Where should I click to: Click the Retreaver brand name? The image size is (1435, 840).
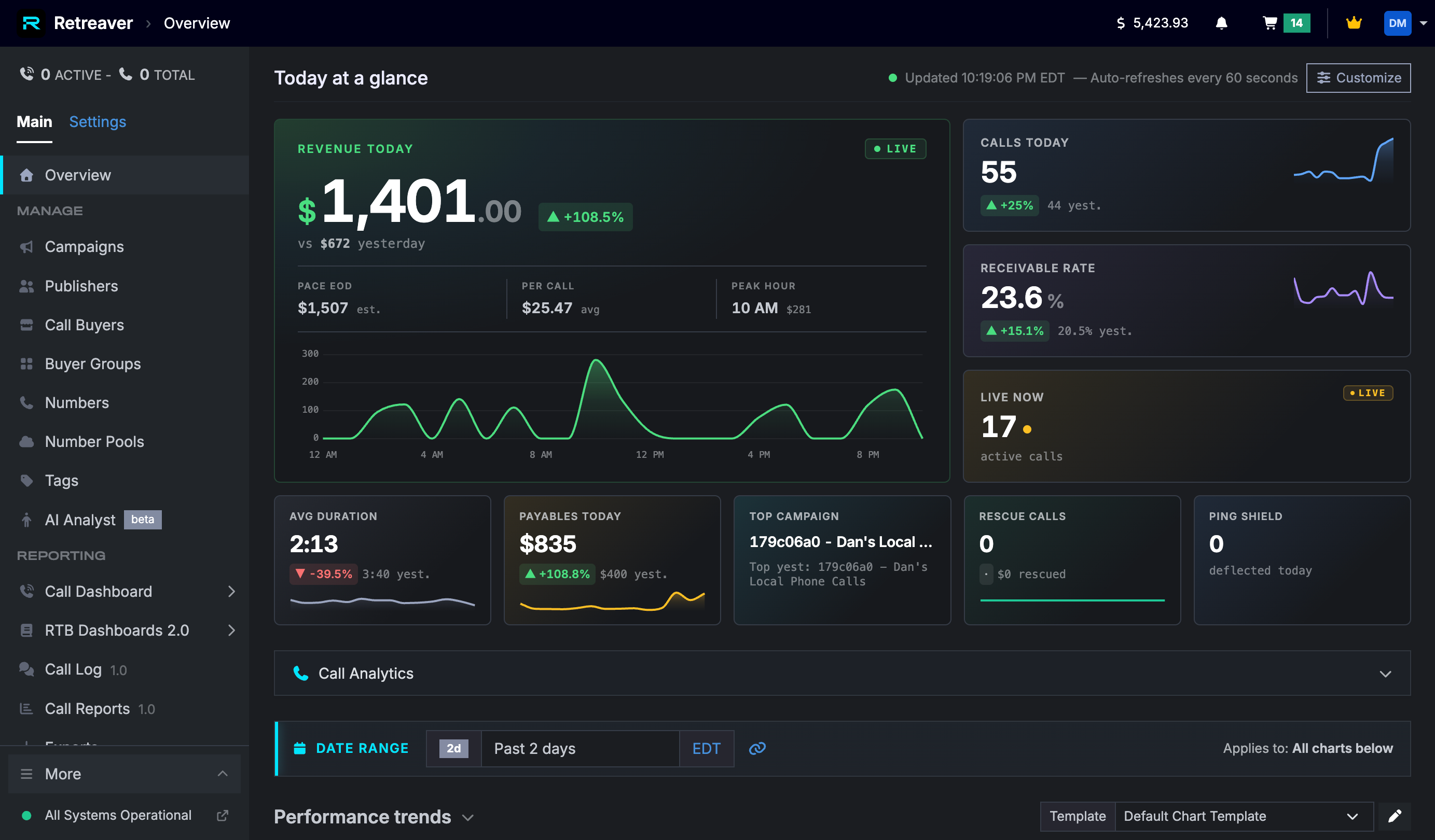pyautogui.click(x=93, y=23)
